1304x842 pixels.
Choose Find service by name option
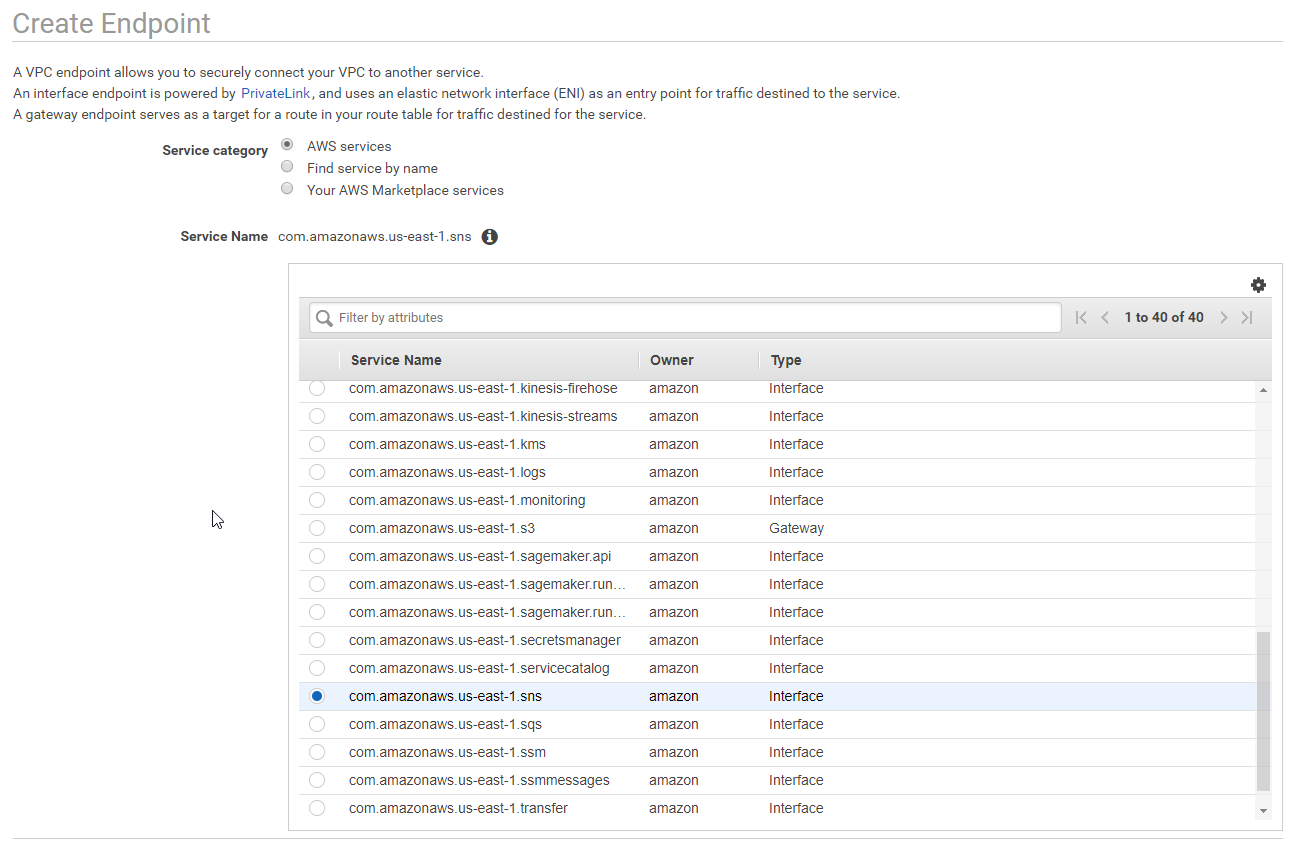coord(287,167)
